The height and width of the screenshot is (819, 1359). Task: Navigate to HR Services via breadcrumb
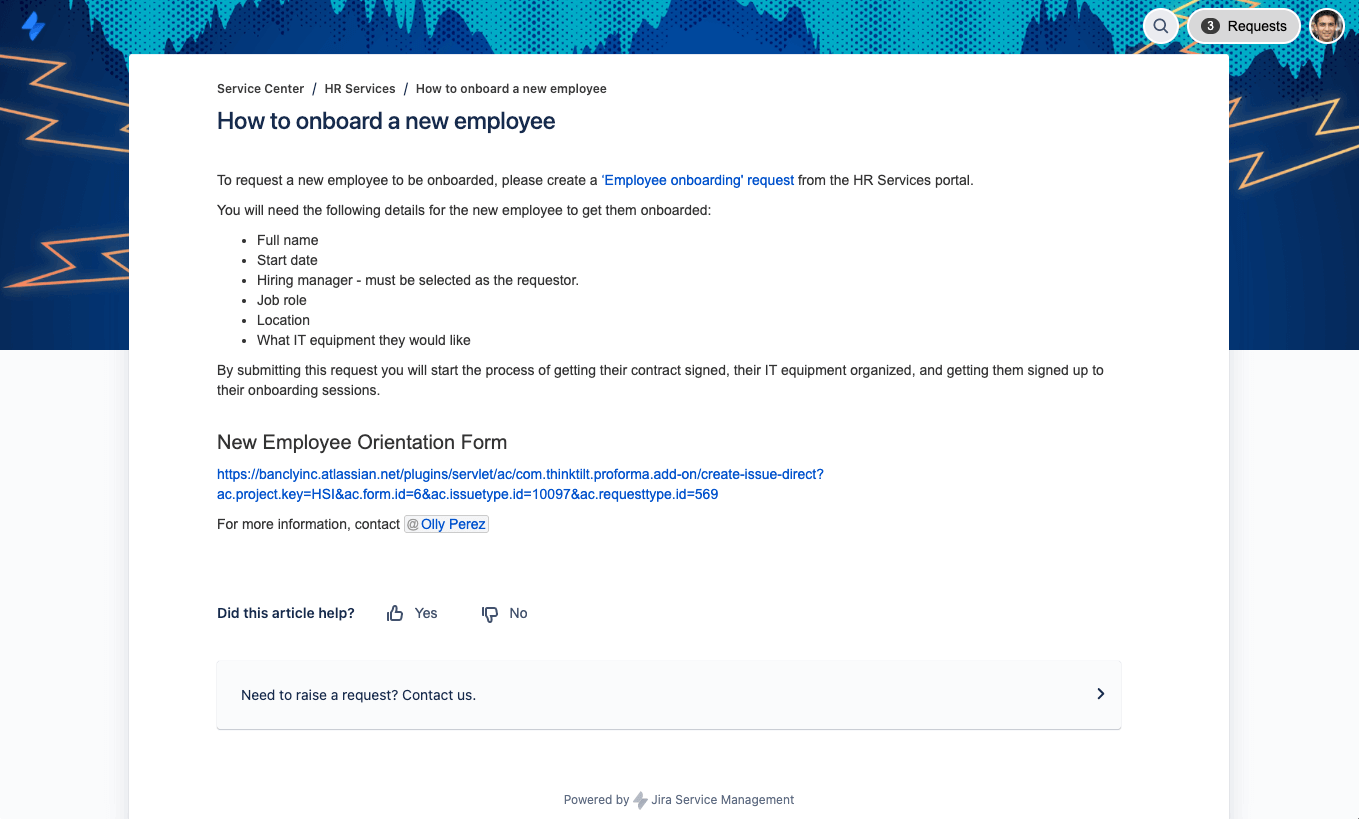(360, 88)
